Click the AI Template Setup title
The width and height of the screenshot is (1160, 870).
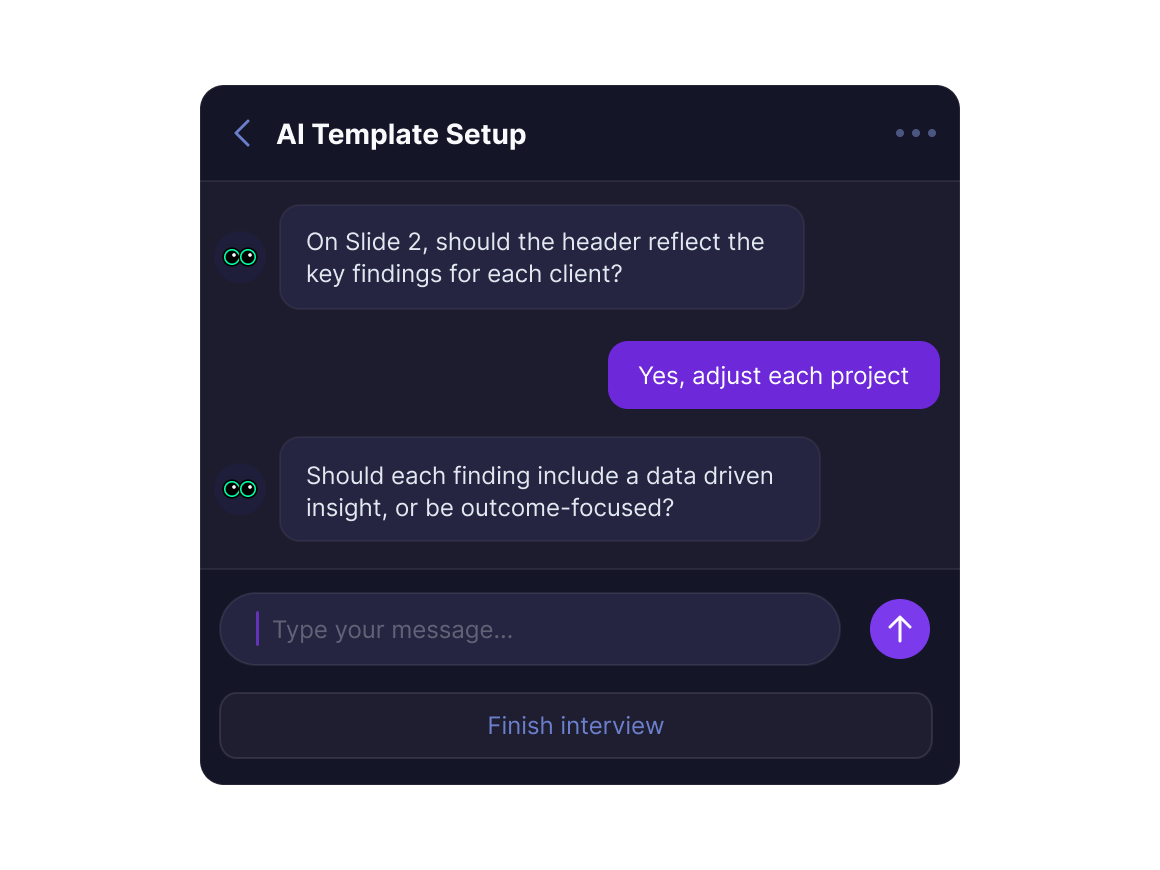pyautogui.click(x=401, y=134)
